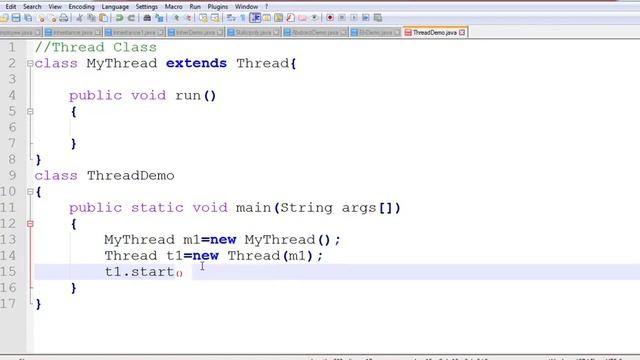Select the active ThreadDemo.java tab
Screen dimensions: 640x360
coord(434,32)
